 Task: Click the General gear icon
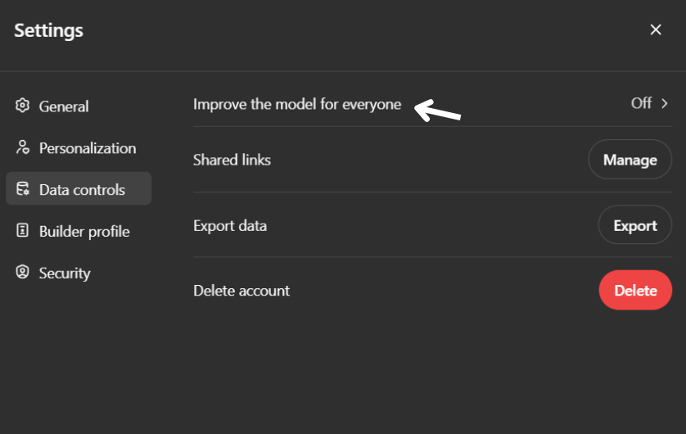coord(22,106)
